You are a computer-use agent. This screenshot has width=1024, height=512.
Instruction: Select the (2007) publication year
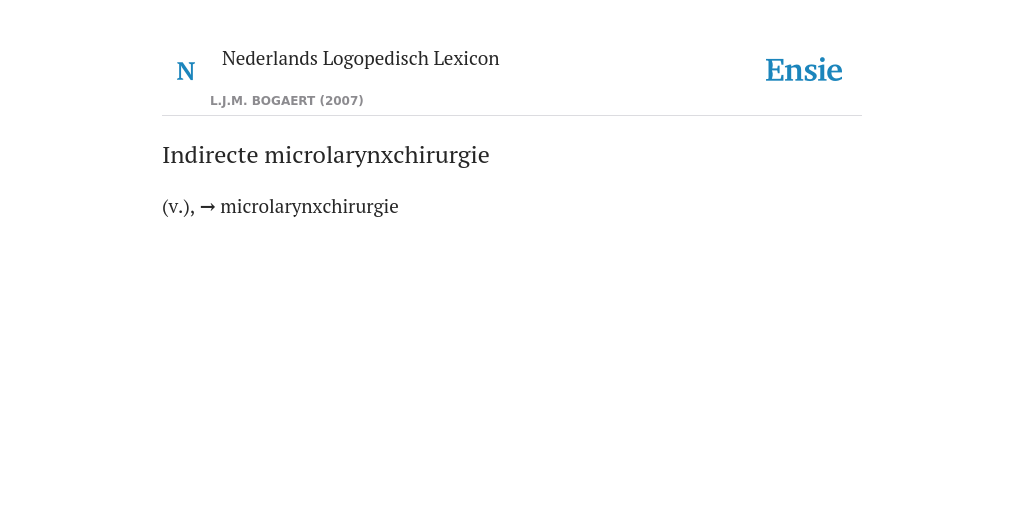(342, 101)
